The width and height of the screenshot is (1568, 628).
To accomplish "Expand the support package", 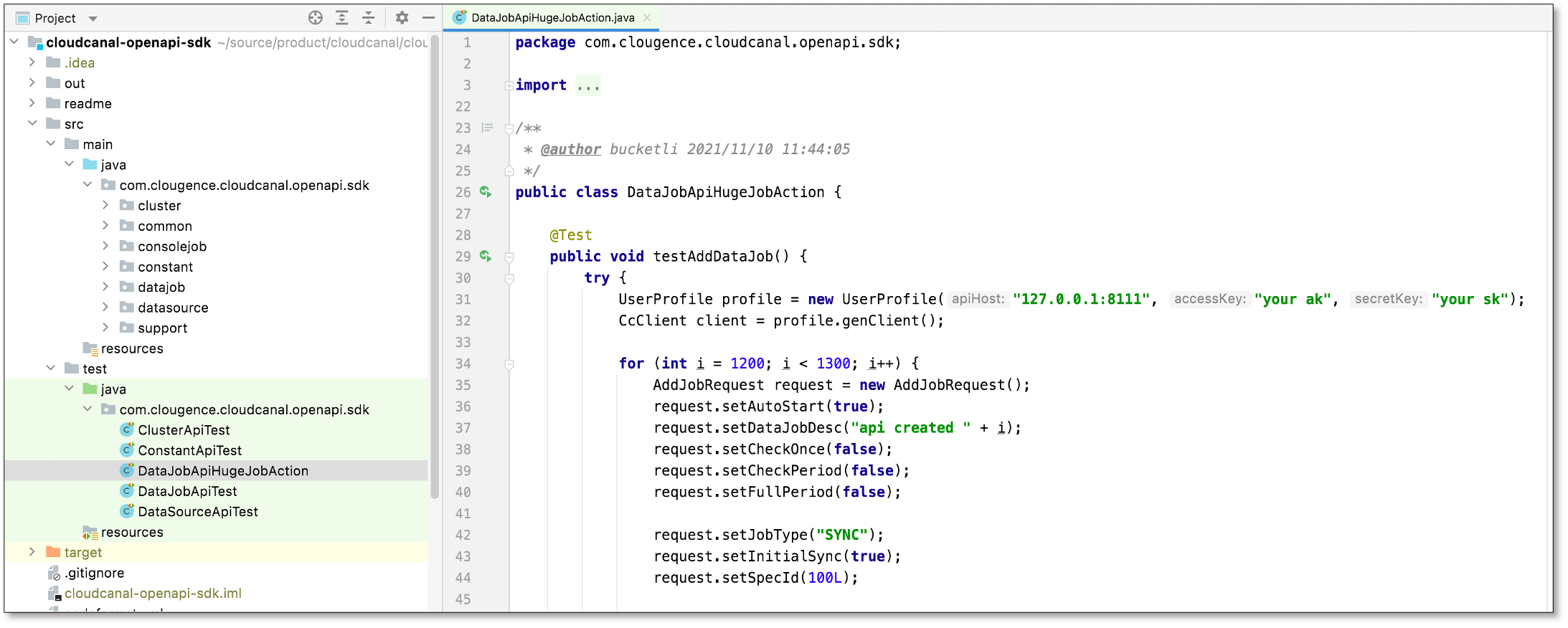I will [x=105, y=328].
